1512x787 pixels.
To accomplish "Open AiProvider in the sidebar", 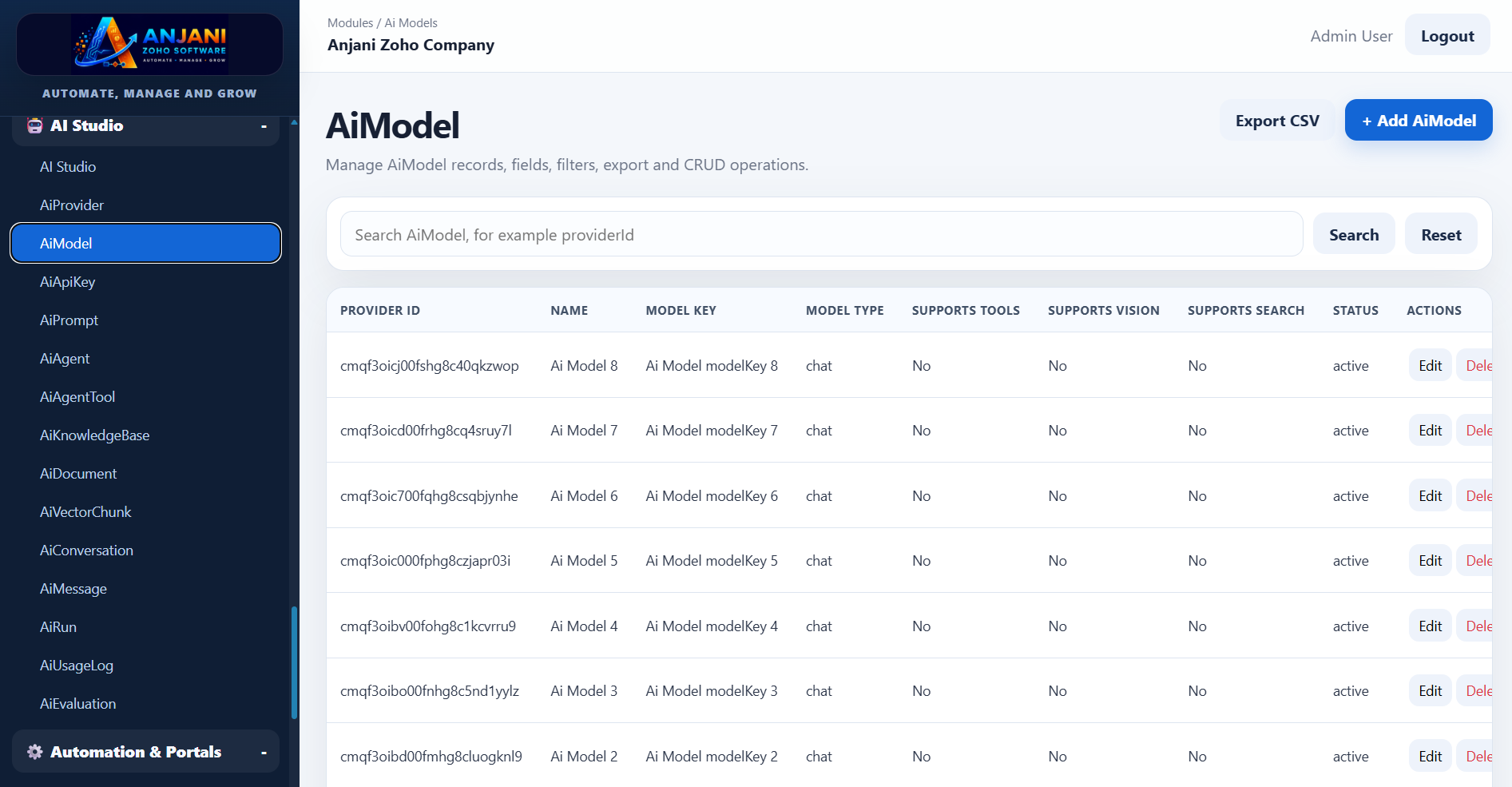I will [x=72, y=205].
